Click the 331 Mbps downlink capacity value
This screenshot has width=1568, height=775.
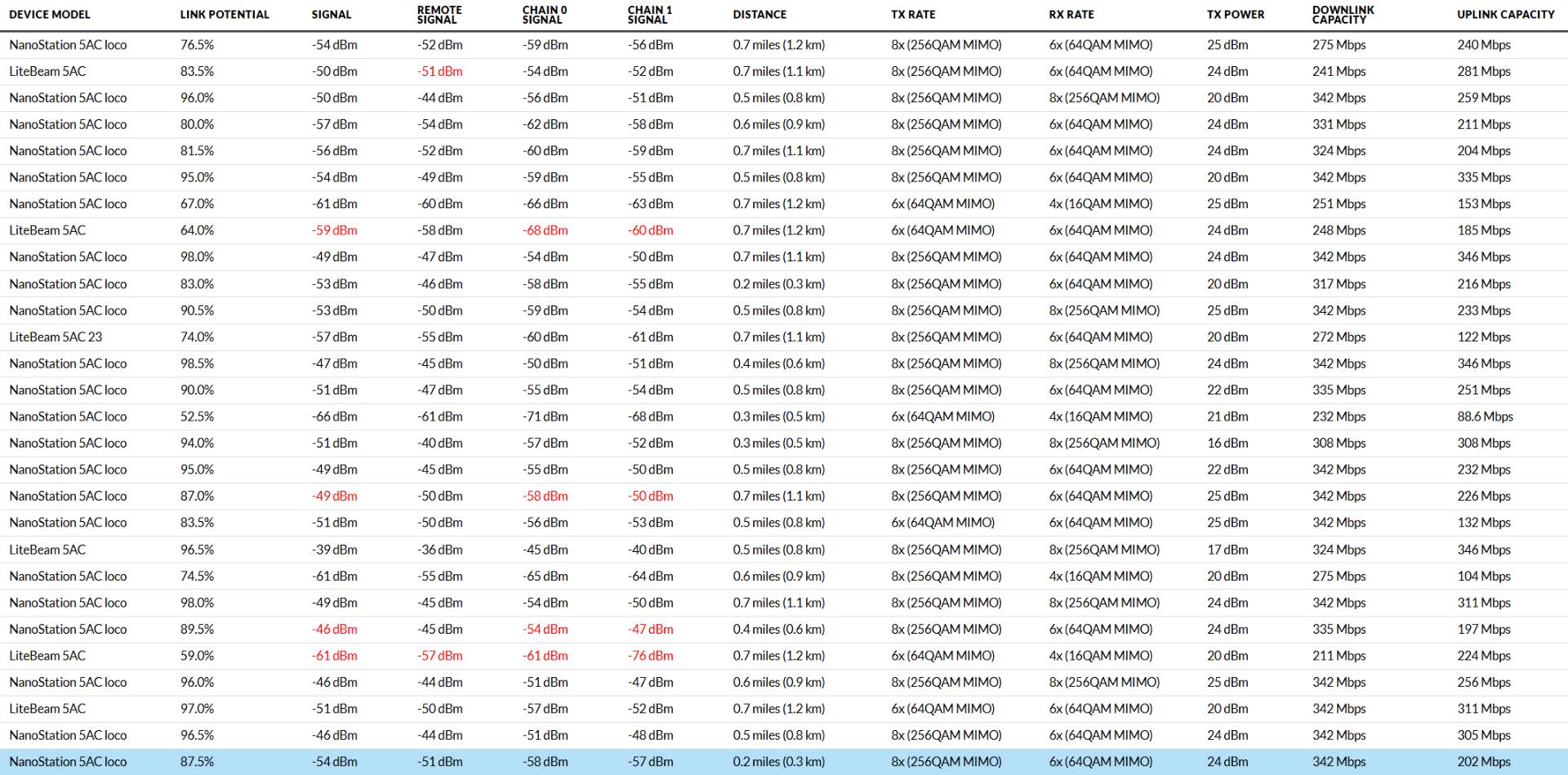pyautogui.click(x=1339, y=125)
